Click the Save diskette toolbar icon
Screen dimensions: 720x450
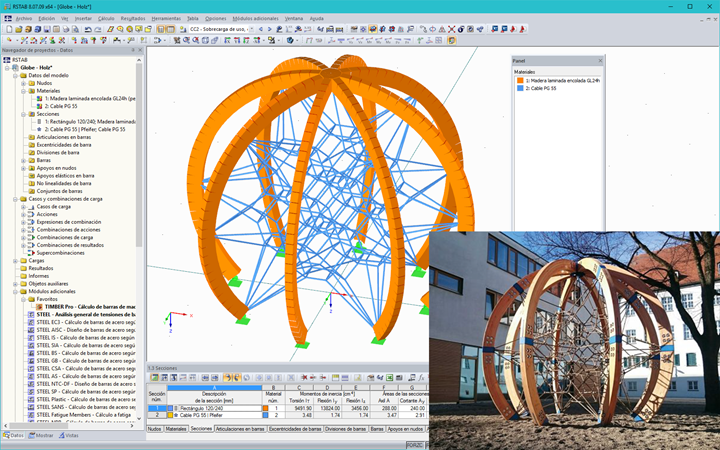click(x=47, y=29)
